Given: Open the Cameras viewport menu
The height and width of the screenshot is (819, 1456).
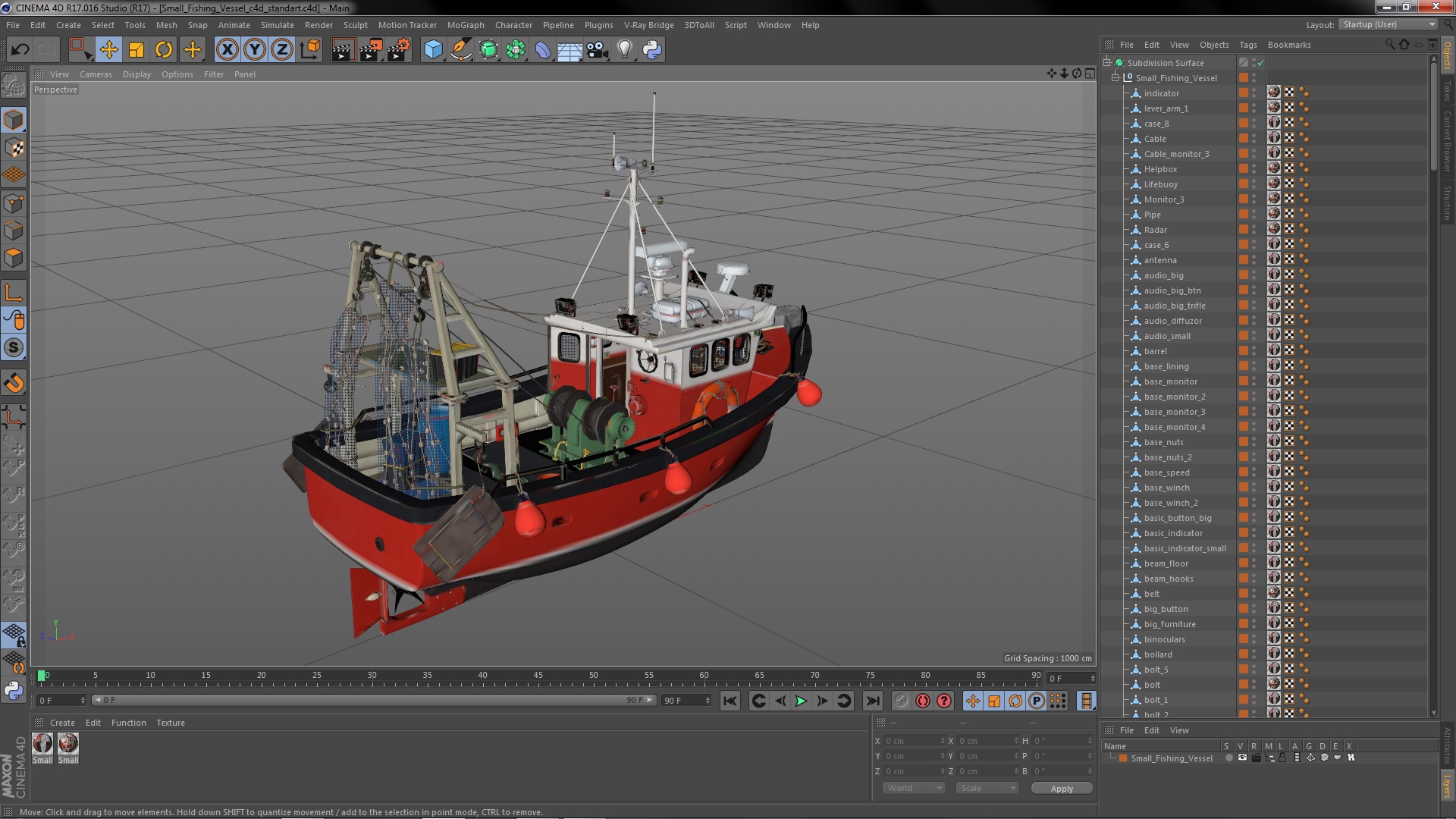Looking at the screenshot, I should [x=96, y=74].
